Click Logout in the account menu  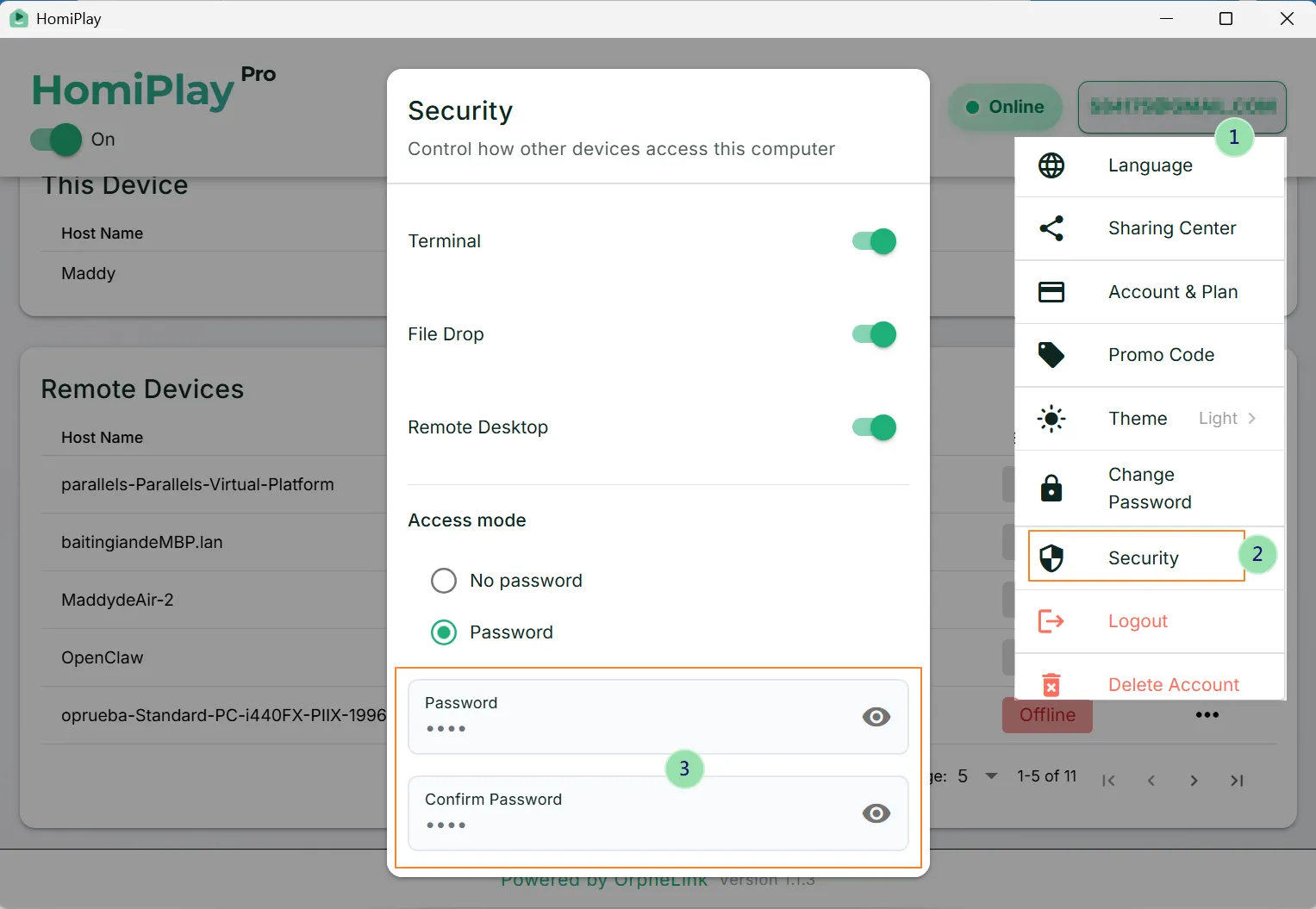[x=1150, y=621]
